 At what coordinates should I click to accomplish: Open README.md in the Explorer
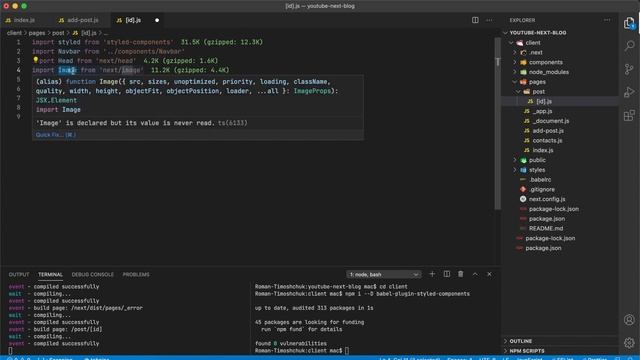click(546, 229)
